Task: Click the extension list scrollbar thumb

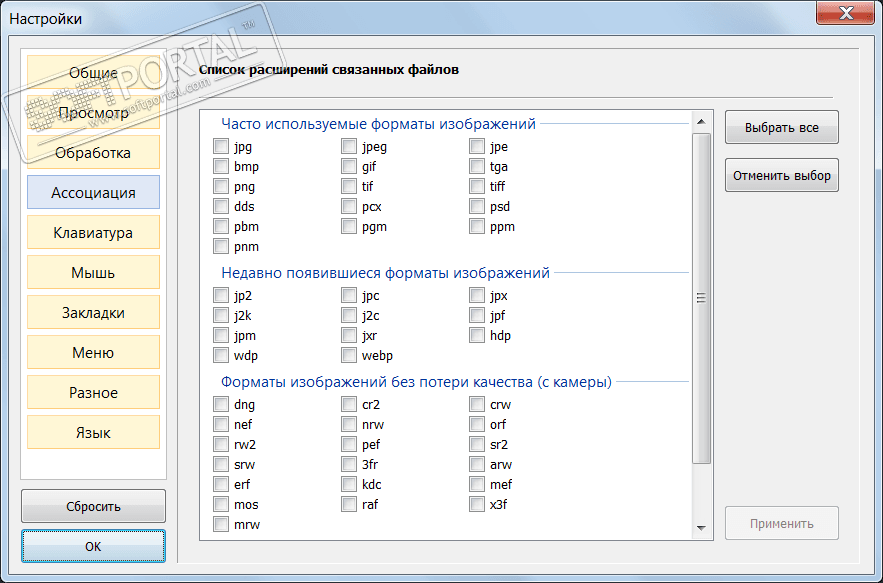Action: point(701,299)
